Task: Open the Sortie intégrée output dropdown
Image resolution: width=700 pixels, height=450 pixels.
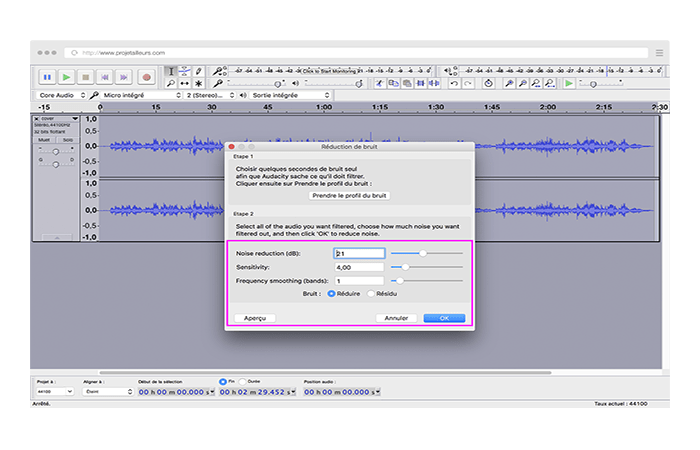Action: [x=290, y=95]
